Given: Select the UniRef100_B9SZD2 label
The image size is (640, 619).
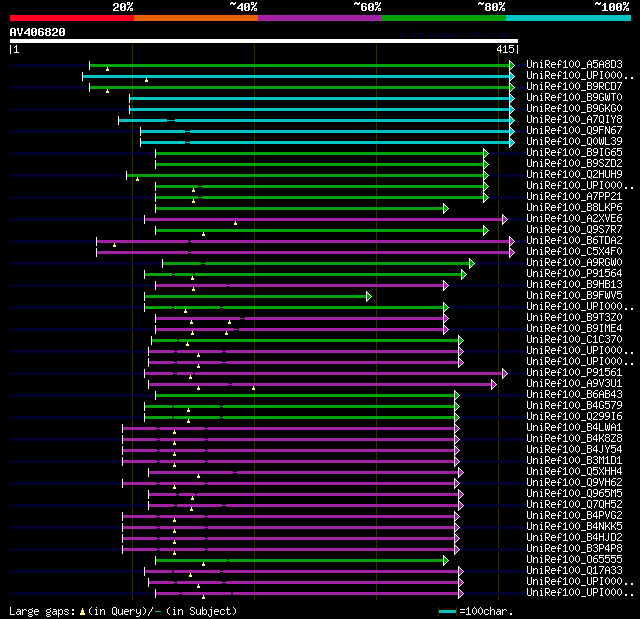Looking at the screenshot, I should [574, 164].
